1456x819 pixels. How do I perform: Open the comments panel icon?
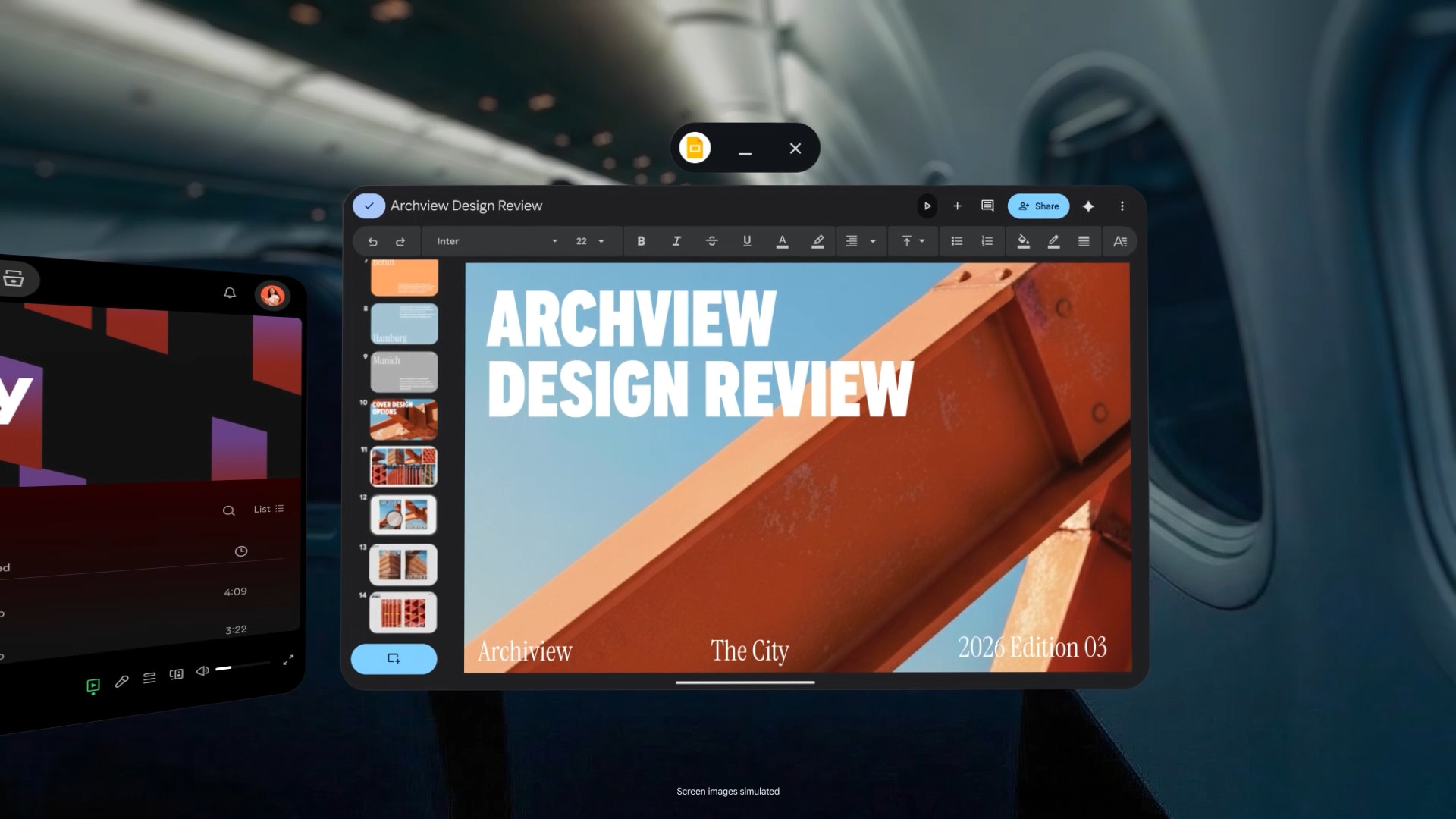[987, 206]
